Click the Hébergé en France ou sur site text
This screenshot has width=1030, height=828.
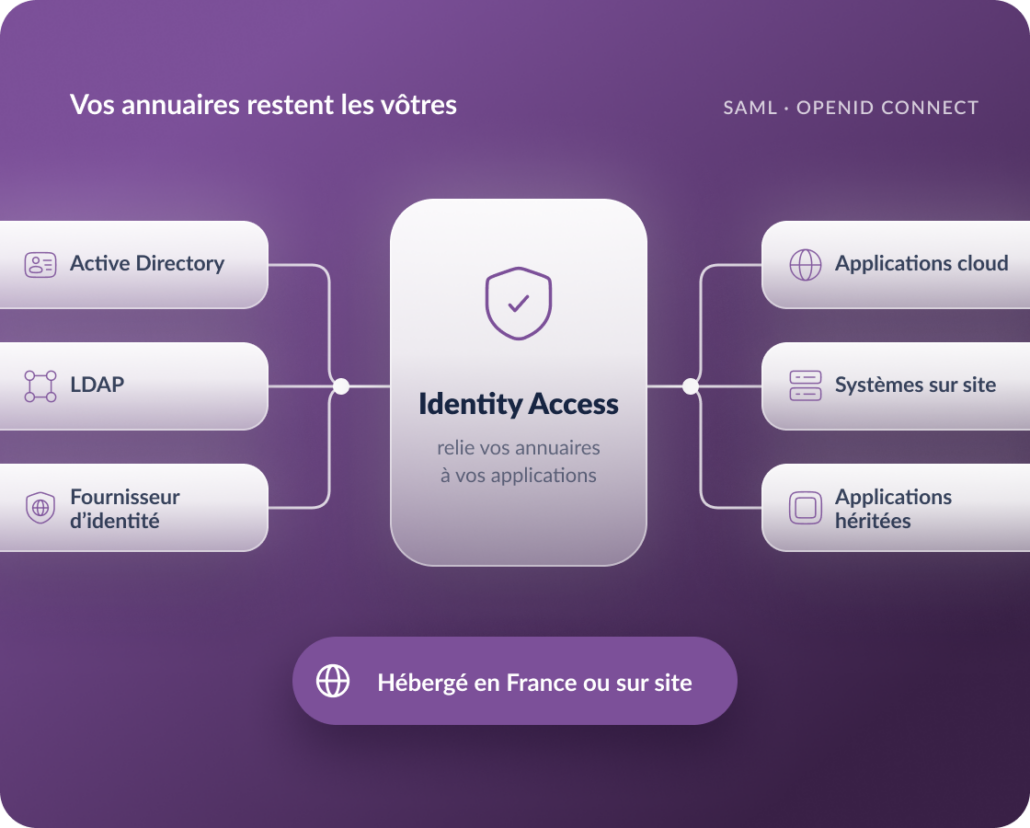point(535,683)
